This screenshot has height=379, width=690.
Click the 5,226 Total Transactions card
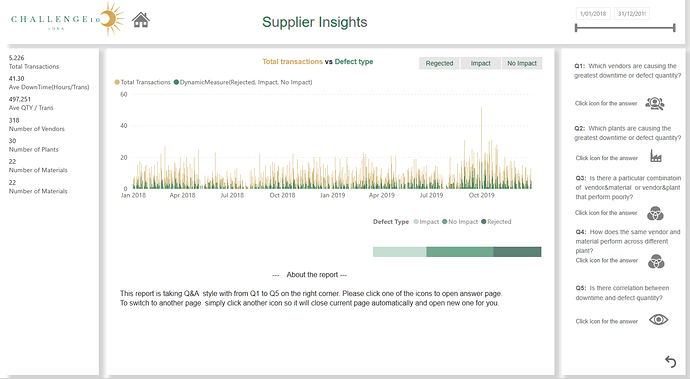tap(34, 62)
